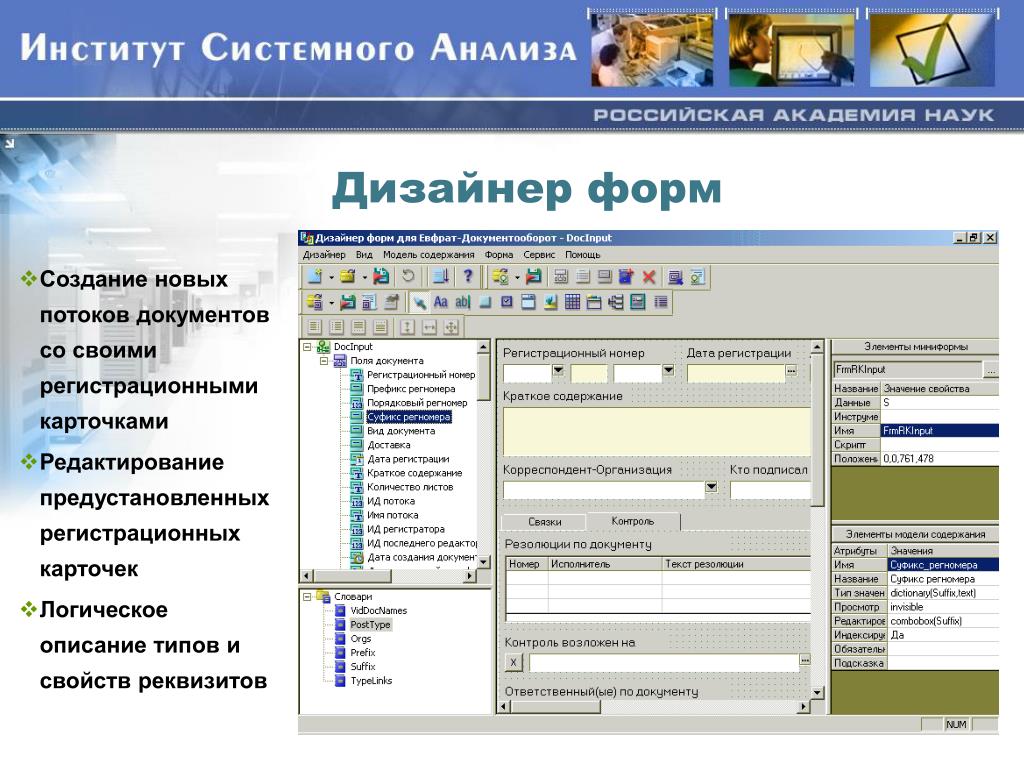
Task: Select TypeLinks dictionary item
Action: (x=371, y=680)
